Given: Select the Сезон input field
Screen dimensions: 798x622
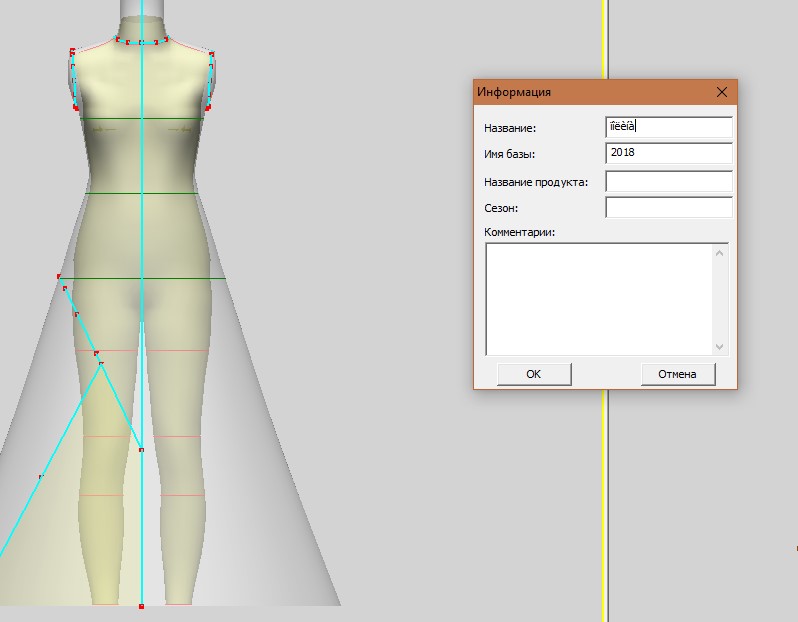Looking at the screenshot, I should tap(668, 208).
